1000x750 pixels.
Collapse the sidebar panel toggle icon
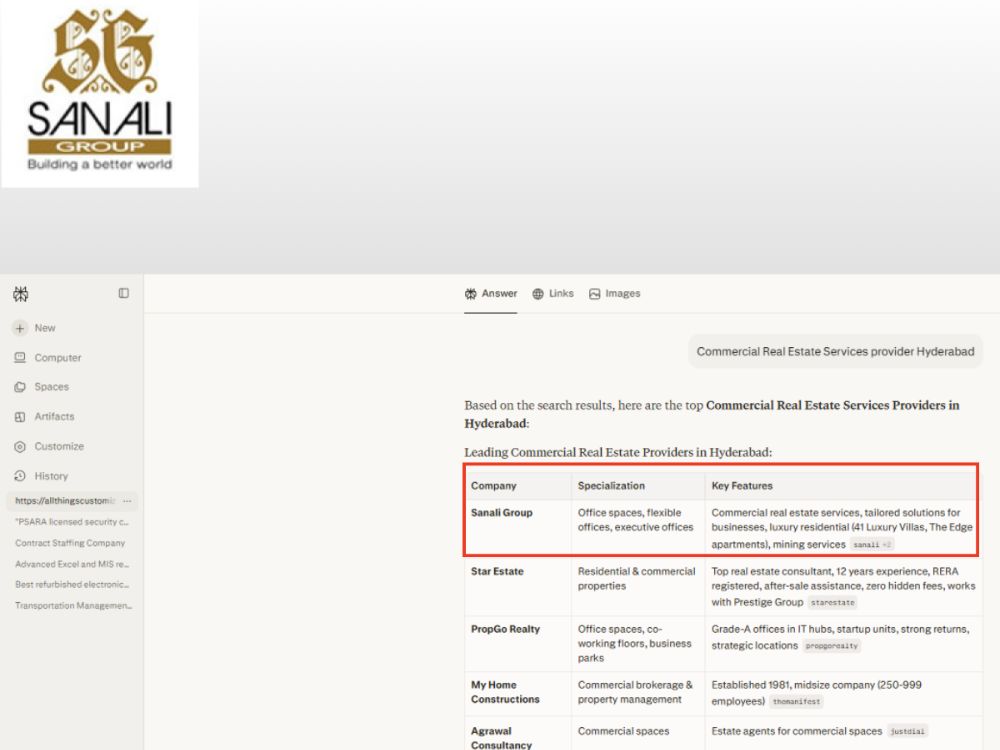[124, 293]
